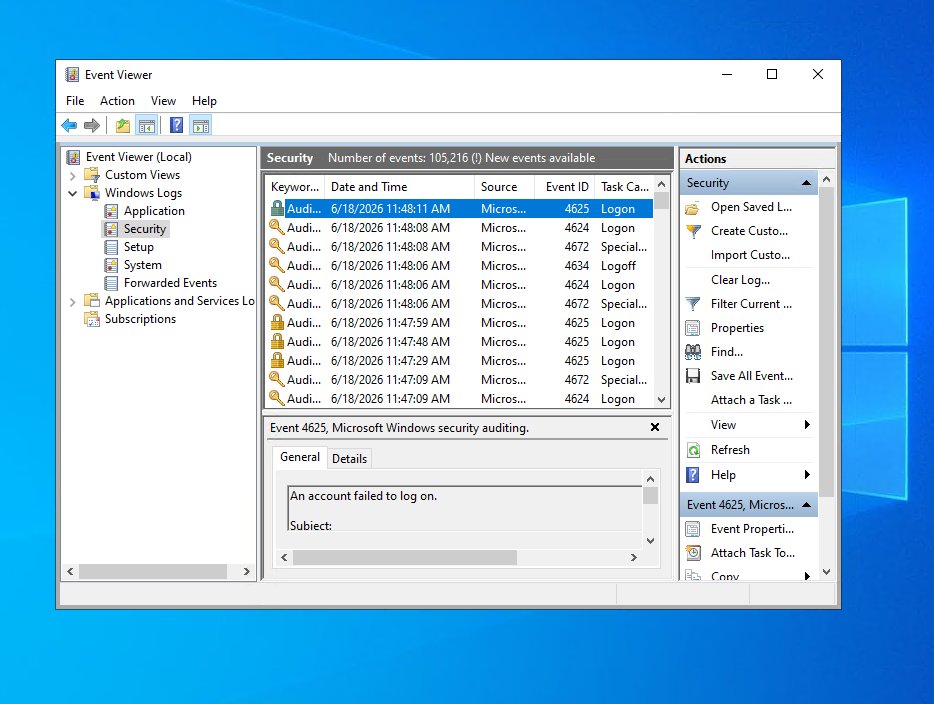
Task: Click the Create Custom View funnel icon
Action: (x=693, y=231)
